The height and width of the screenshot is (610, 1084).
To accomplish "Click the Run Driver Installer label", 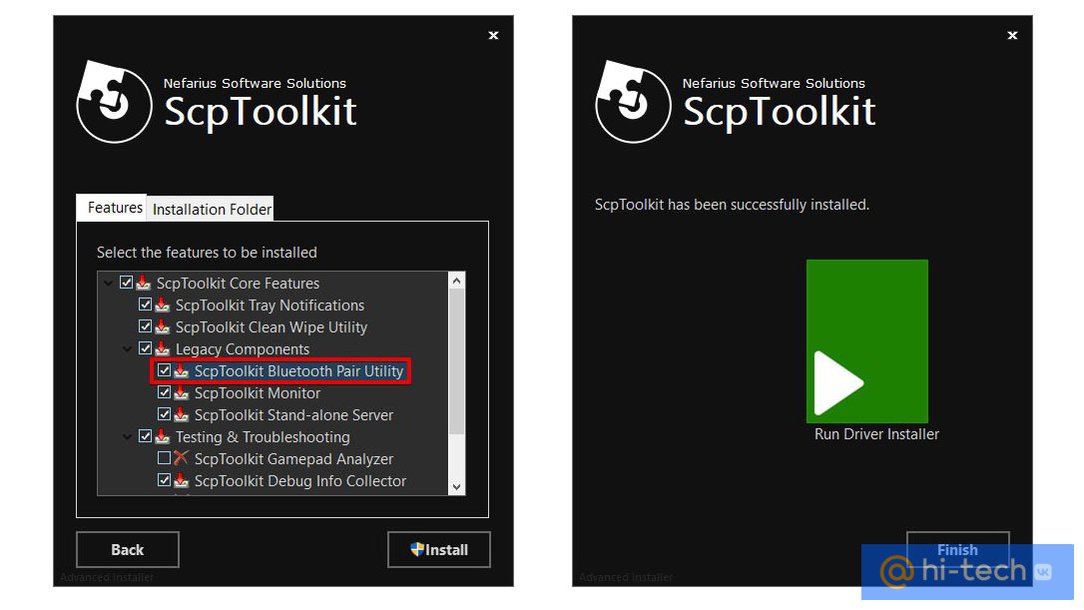I will 877,434.
